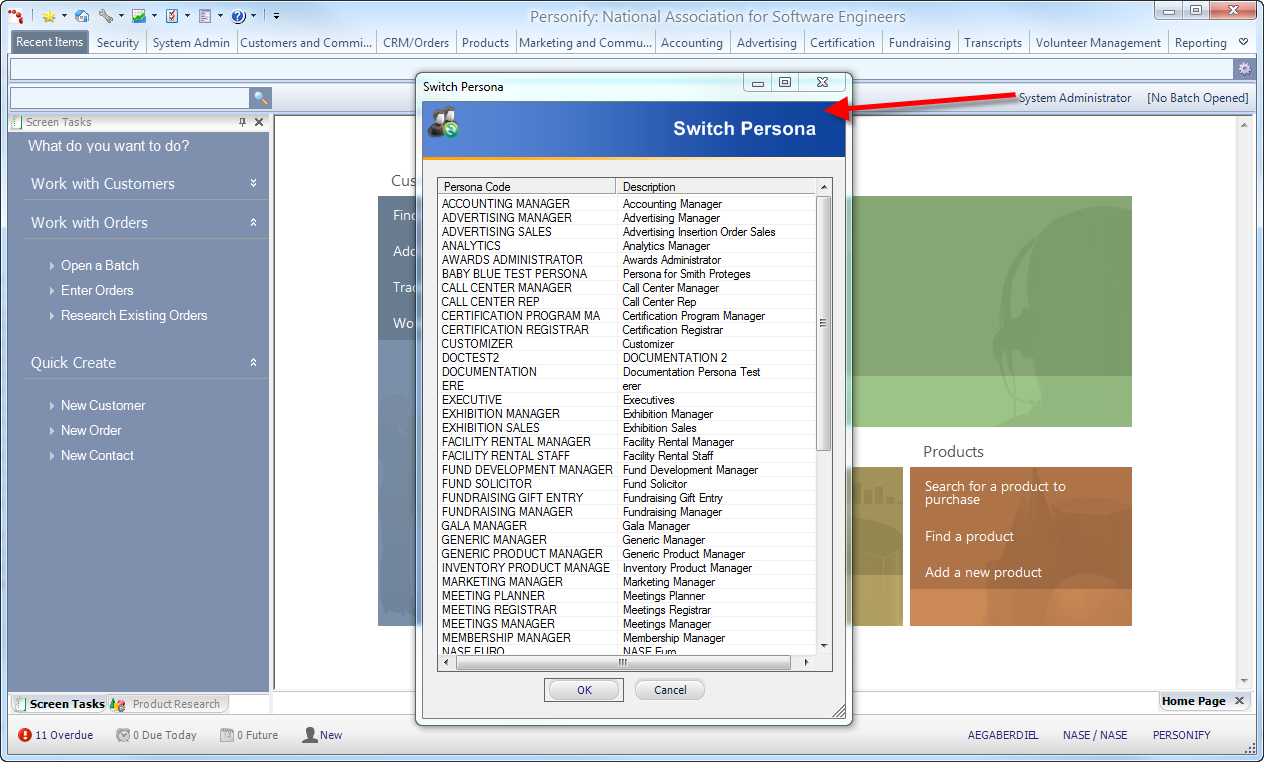Collapse the Quick Create section
Screen dimensions: 1264x762
pos(253,363)
